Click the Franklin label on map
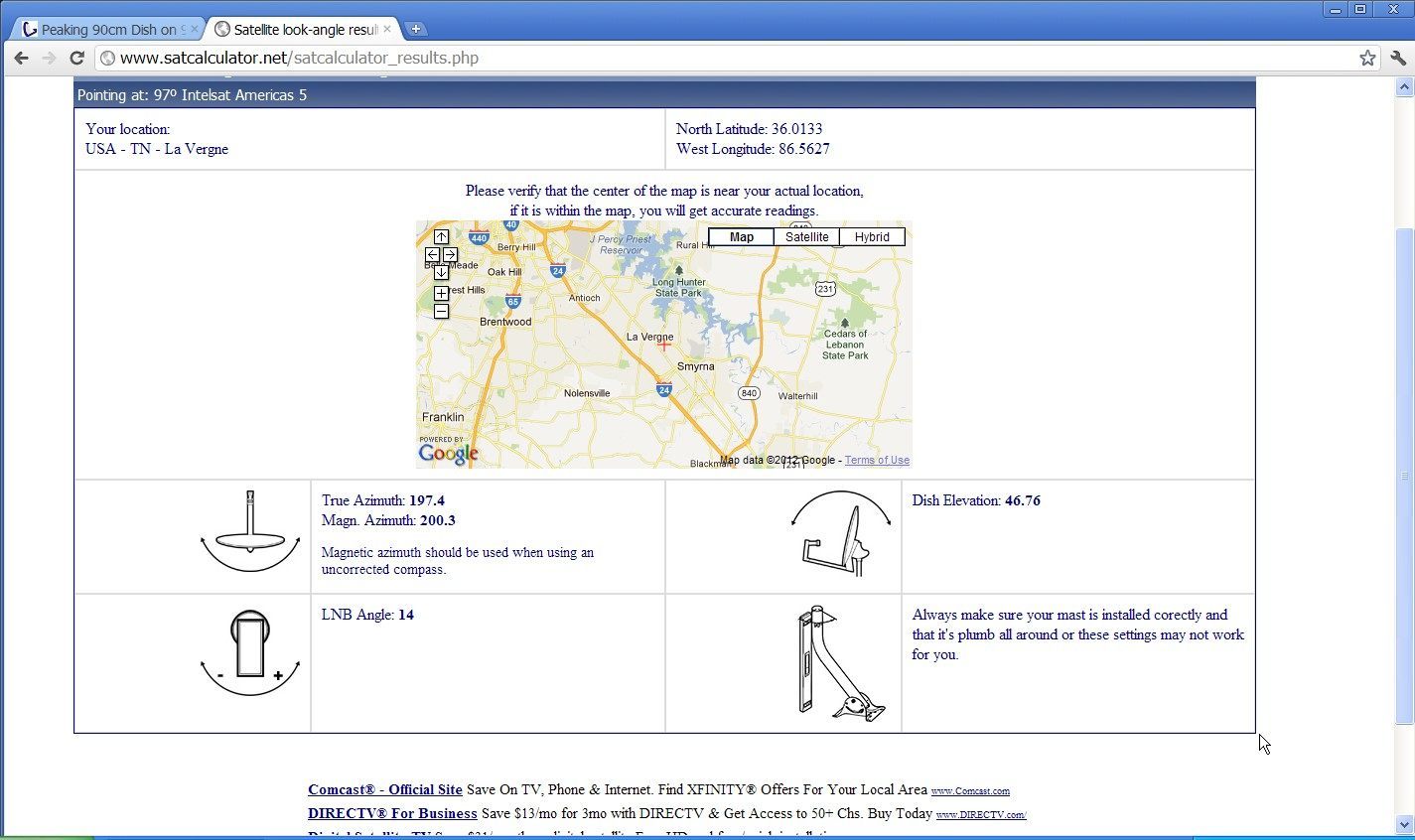The height and width of the screenshot is (840, 1415). (x=443, y=417)
